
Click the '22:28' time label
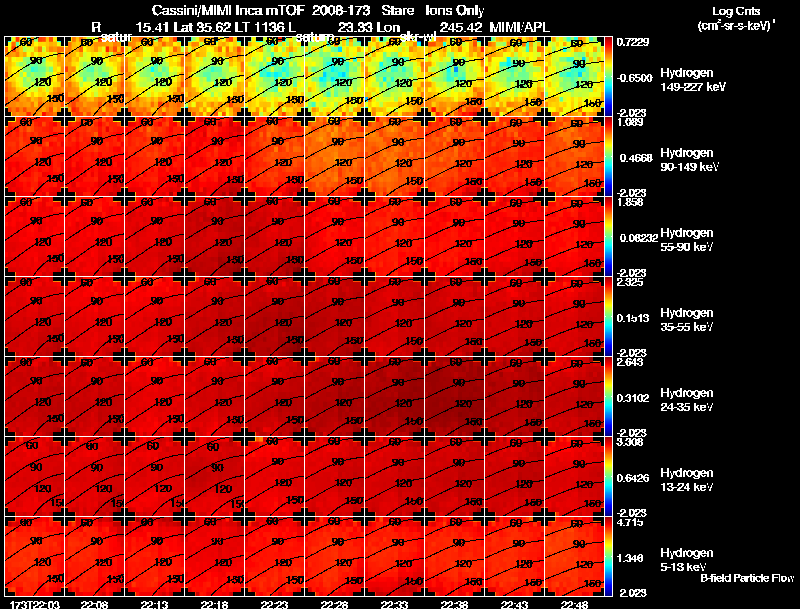334,604
